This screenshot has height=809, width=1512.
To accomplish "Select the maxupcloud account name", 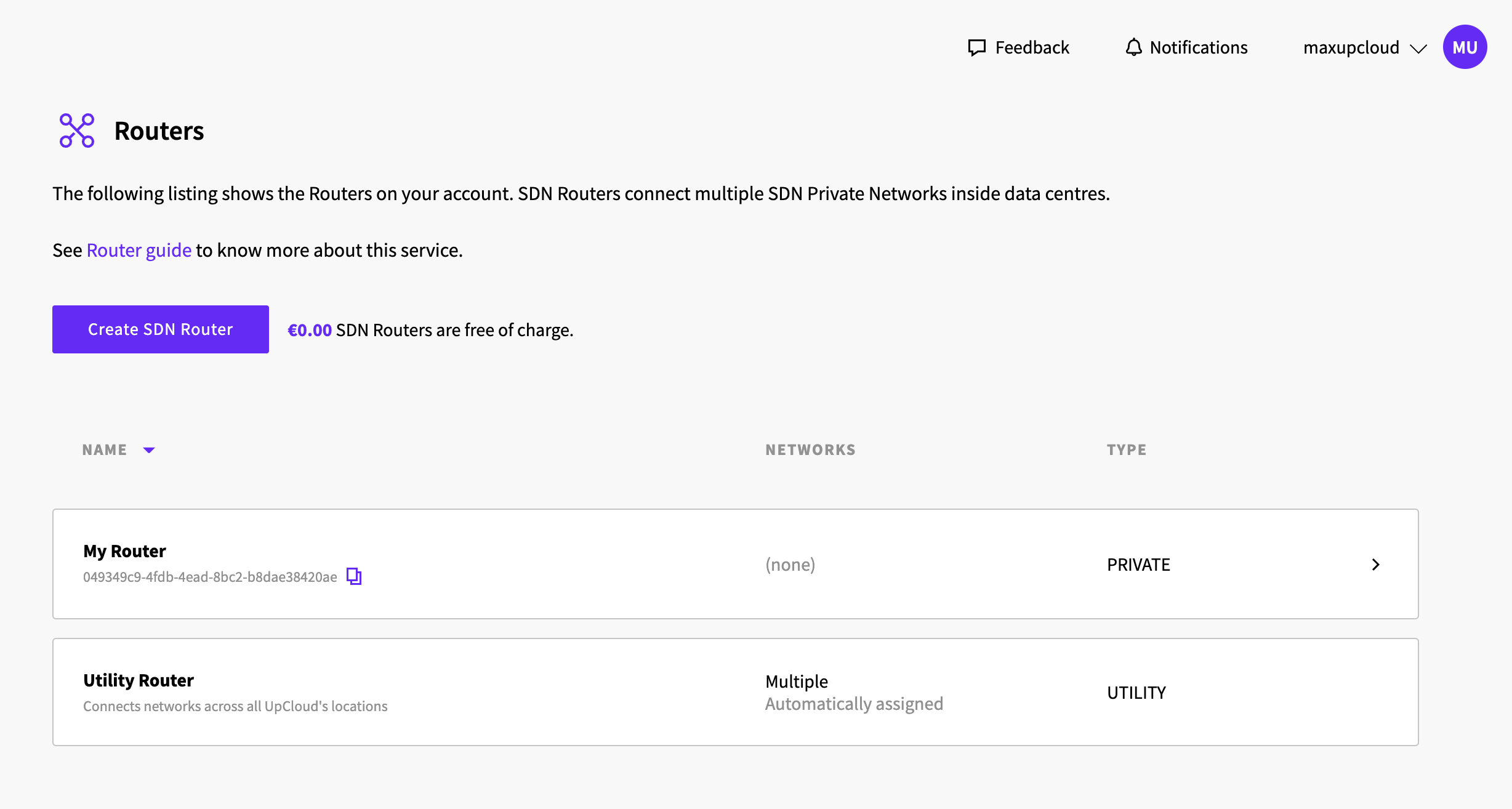I will click(x=1351, y=47).
